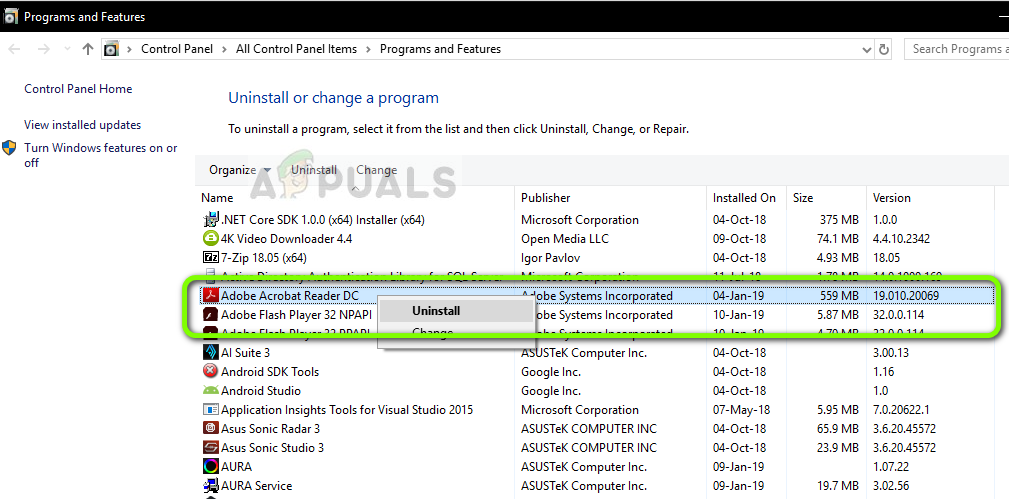Select the Adobe Acrobat Reader DC icon
This screenshot has width=1009, height=499.
coord(211,296)
